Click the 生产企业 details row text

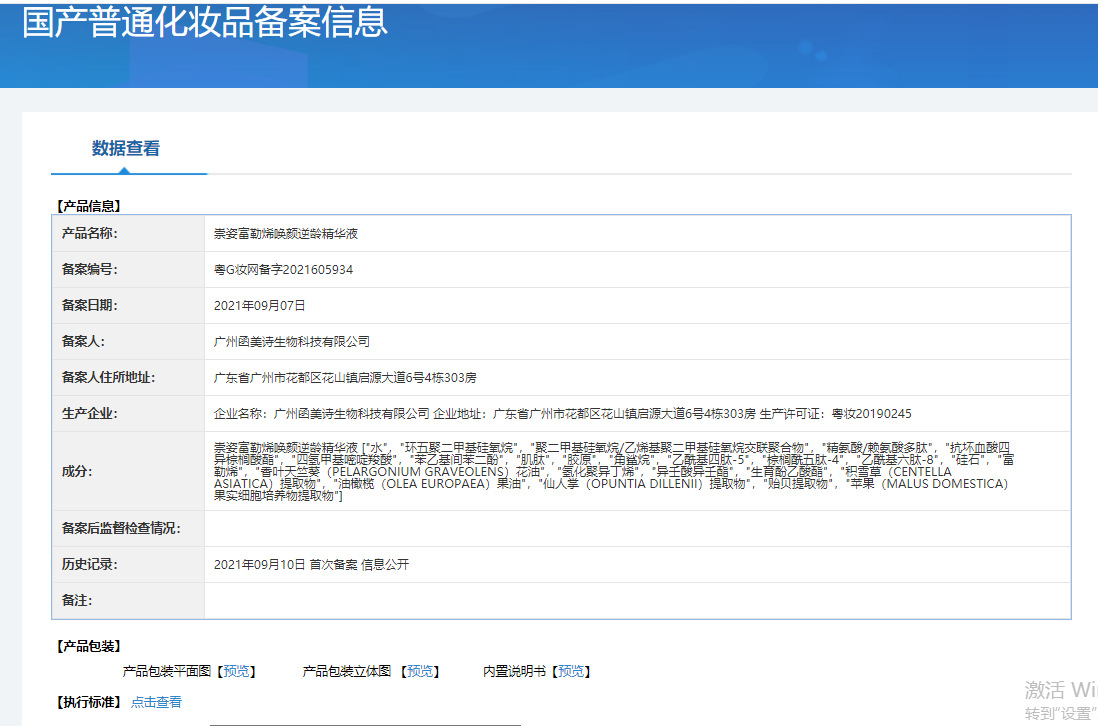[x=562, y=414]
